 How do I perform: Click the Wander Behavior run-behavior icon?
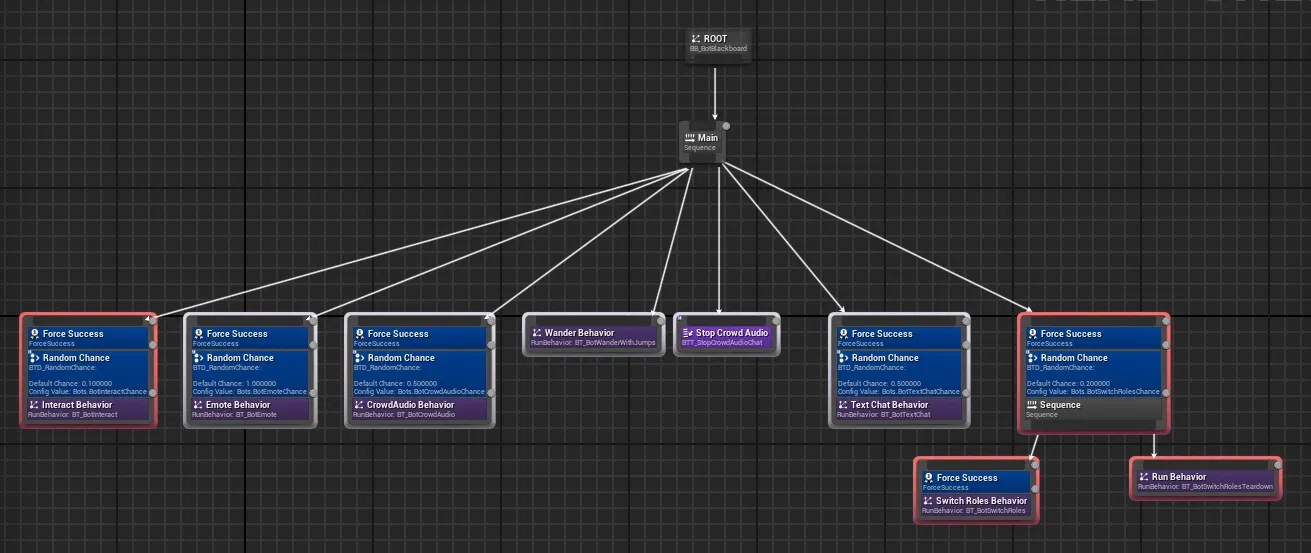tap(537, 333)
